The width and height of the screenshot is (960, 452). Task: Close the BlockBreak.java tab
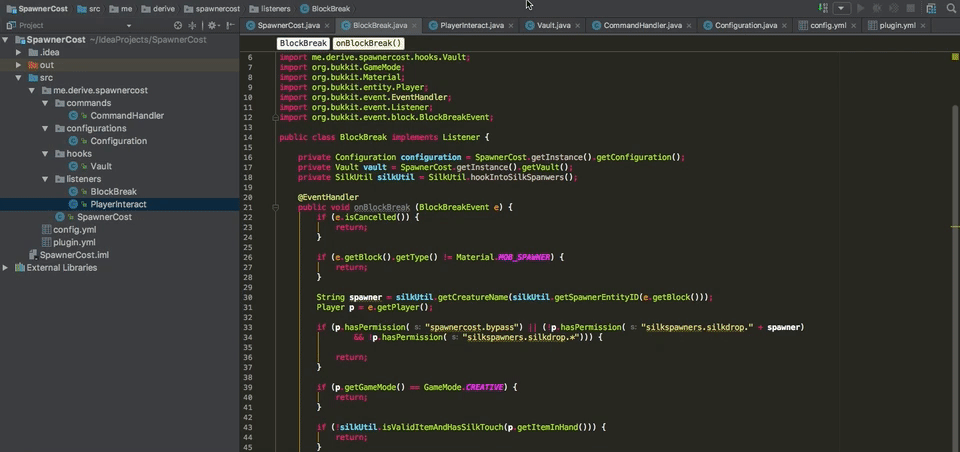[414, 26]
